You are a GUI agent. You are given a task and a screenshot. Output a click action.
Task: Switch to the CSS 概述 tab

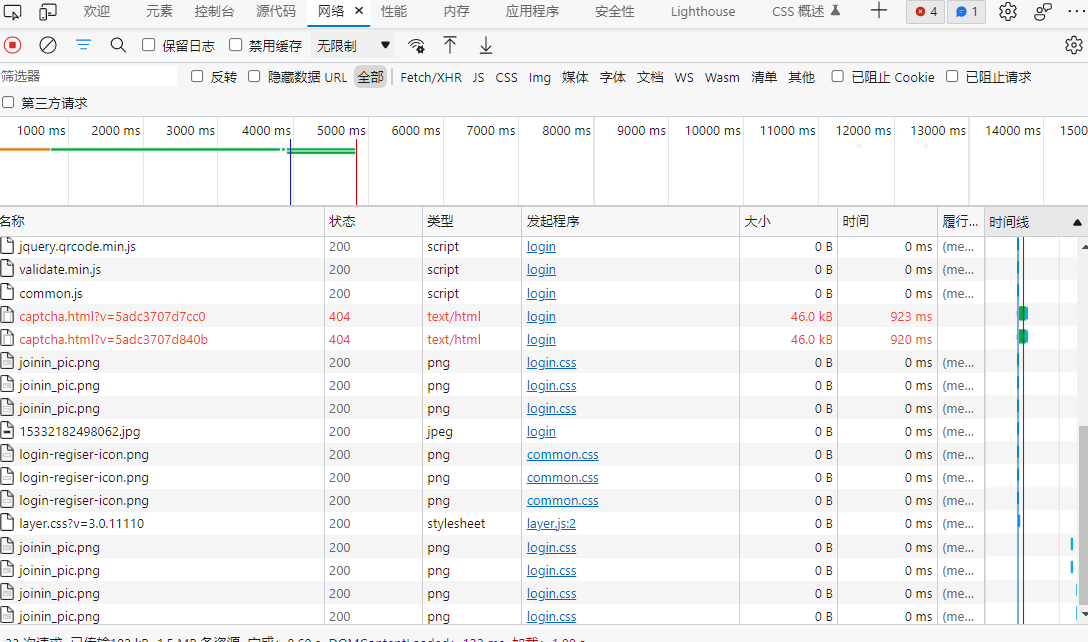click(x=806, y=11)
